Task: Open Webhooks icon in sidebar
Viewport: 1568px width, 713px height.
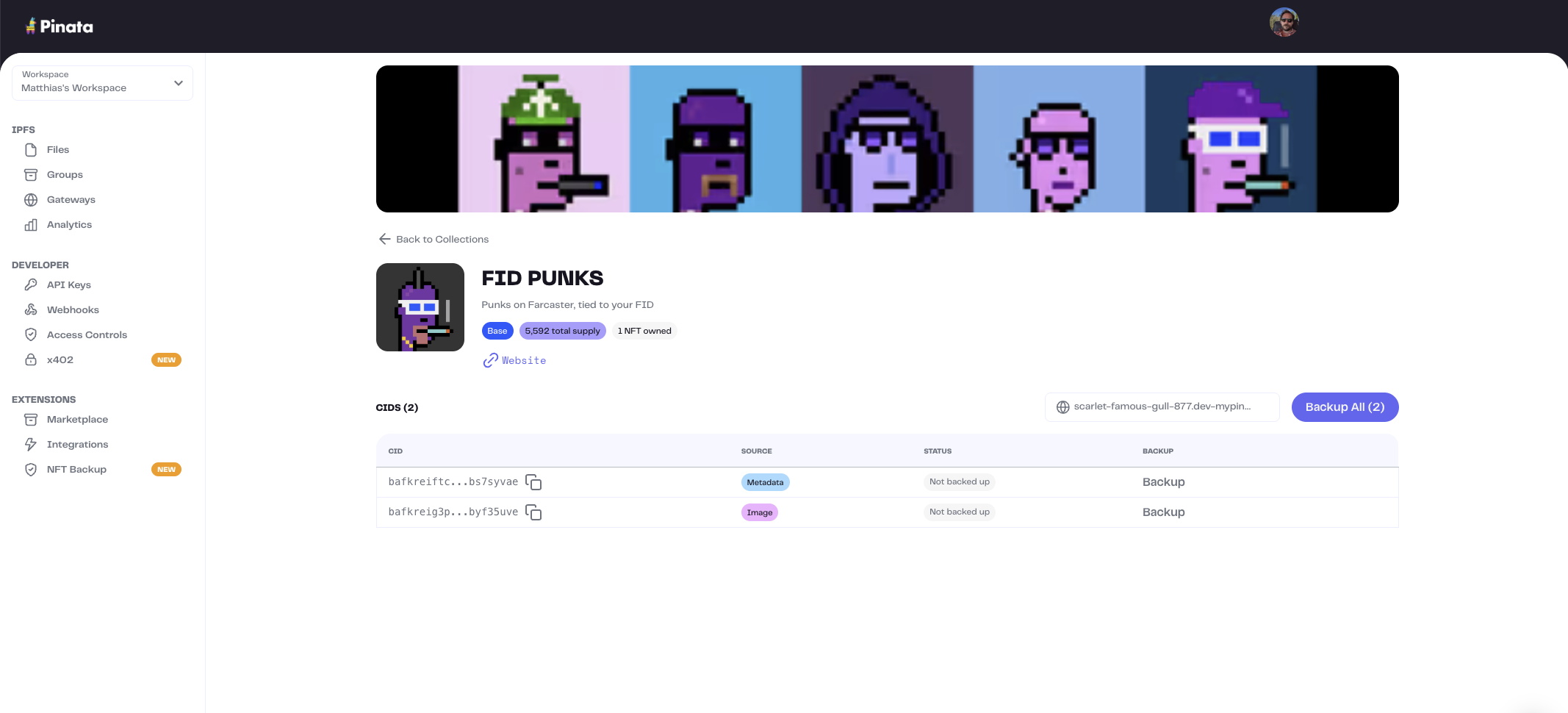Action: click(31, 310)
